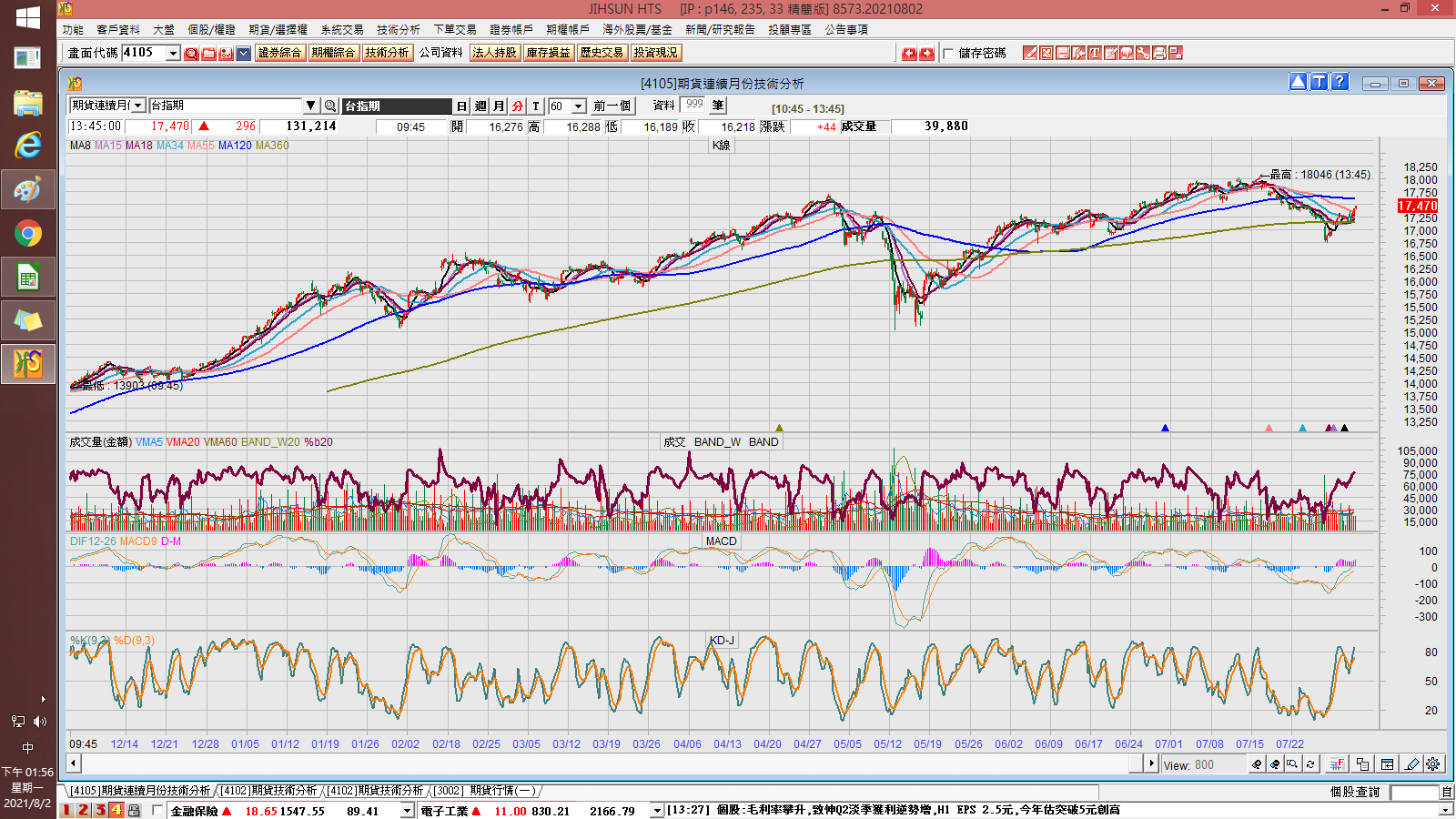This screenshot has width=1456, height=819.
Task: Expand the 電子工業 ticker dropdown
Action: [x=657, y=810]
